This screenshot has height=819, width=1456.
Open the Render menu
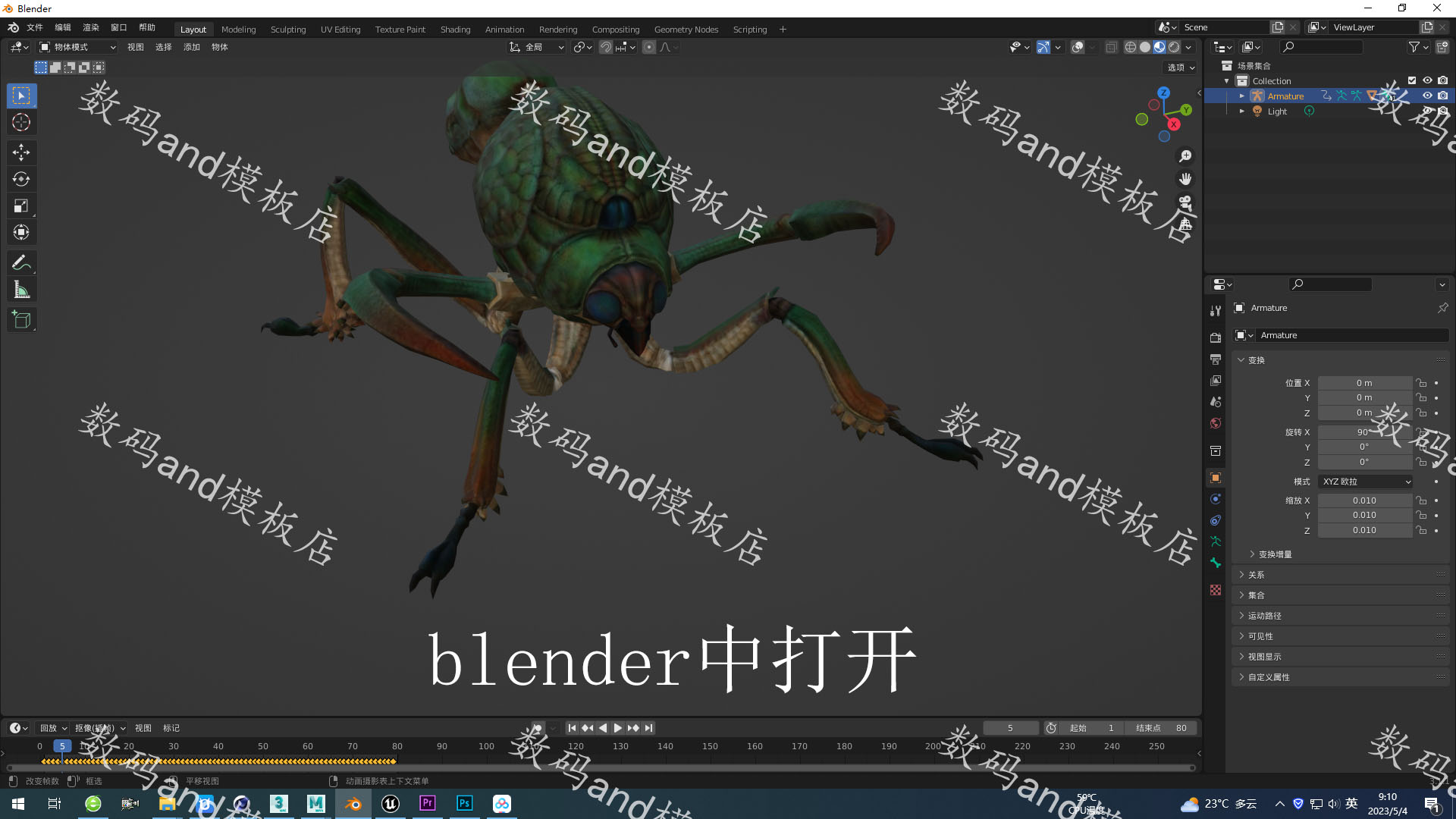point(91,27)
